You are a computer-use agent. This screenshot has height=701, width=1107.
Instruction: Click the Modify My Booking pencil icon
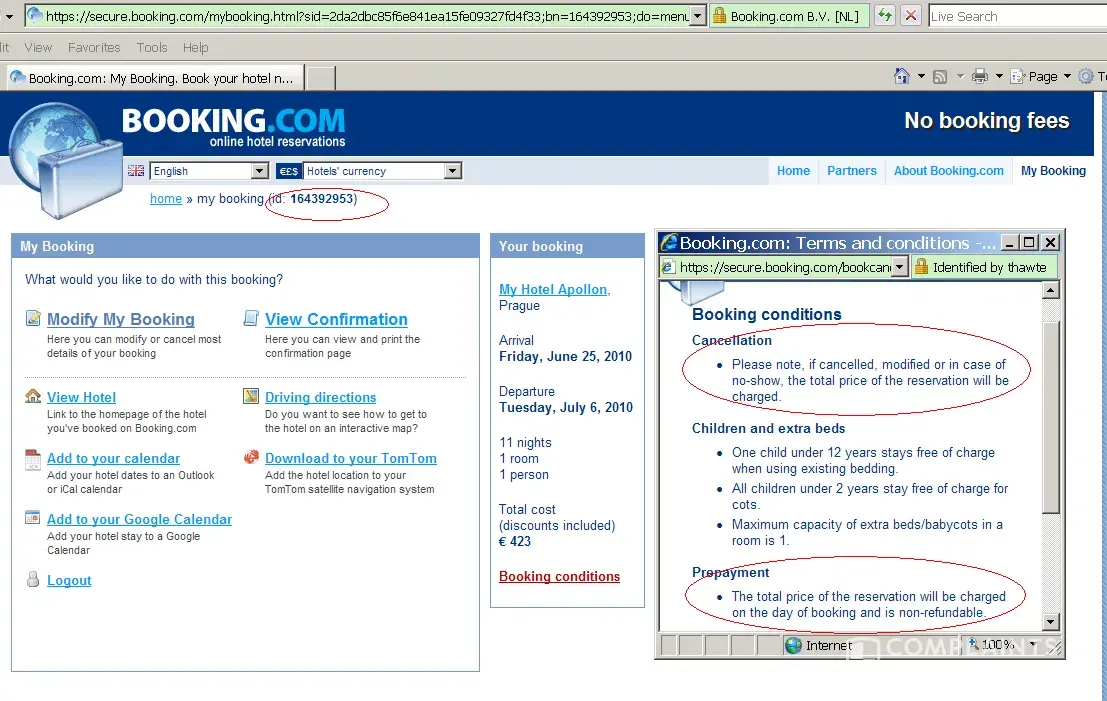coord(33,319)
